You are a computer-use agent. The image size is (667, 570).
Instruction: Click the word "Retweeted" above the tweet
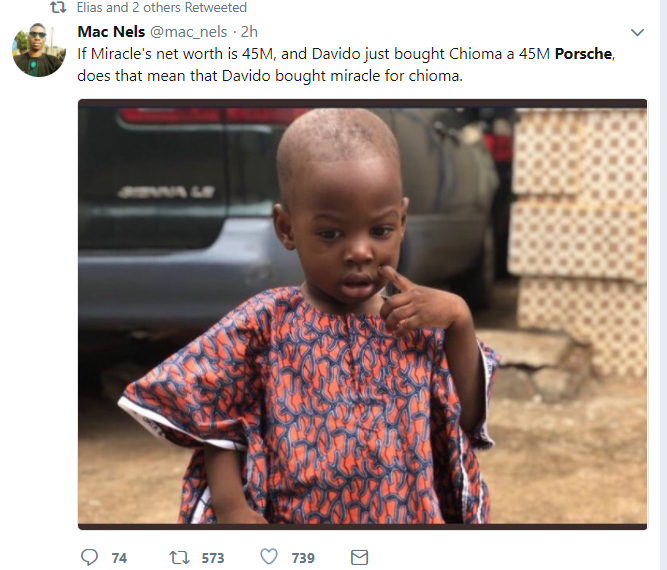tap(216, 8)
